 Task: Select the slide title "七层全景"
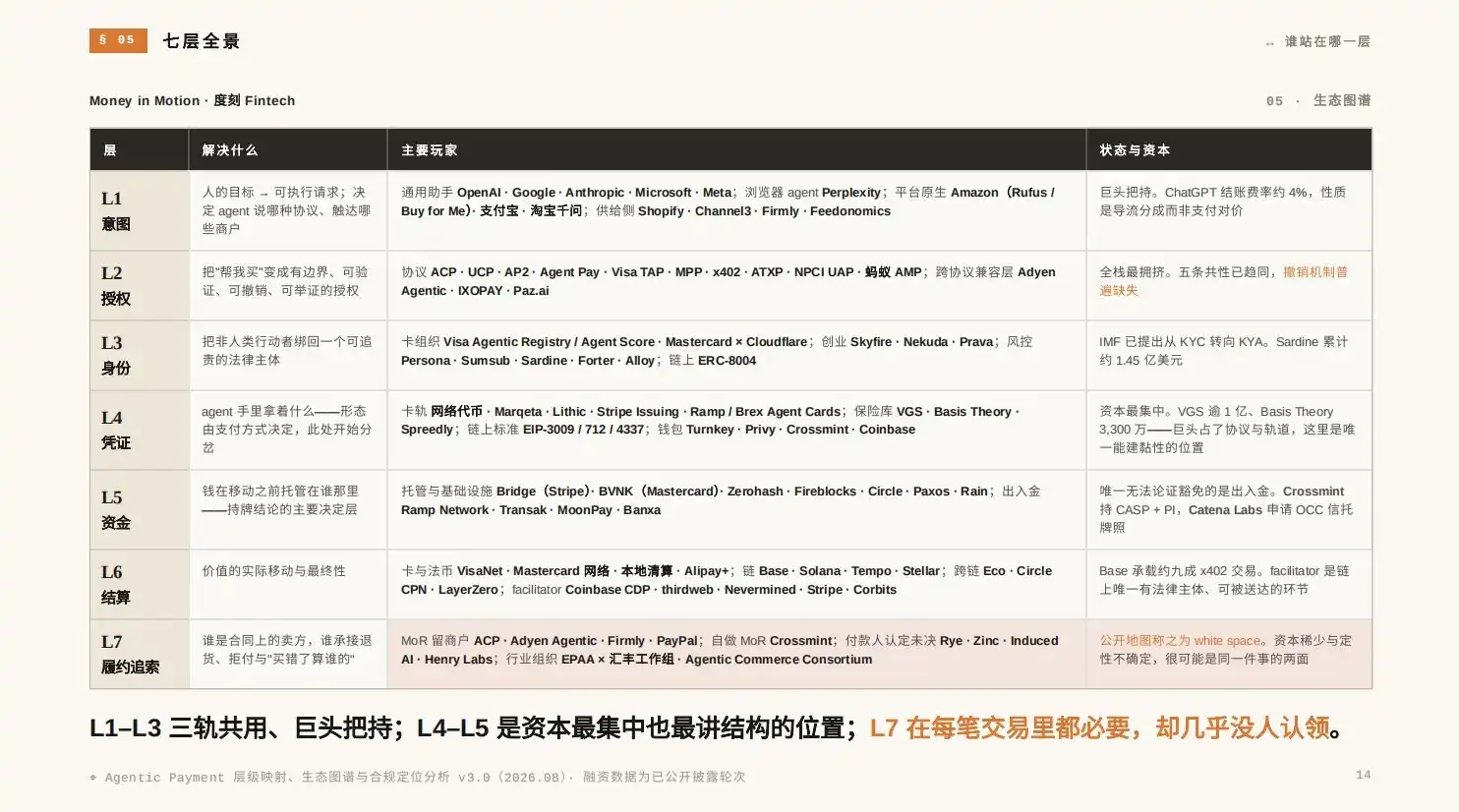tap(202, 41)
